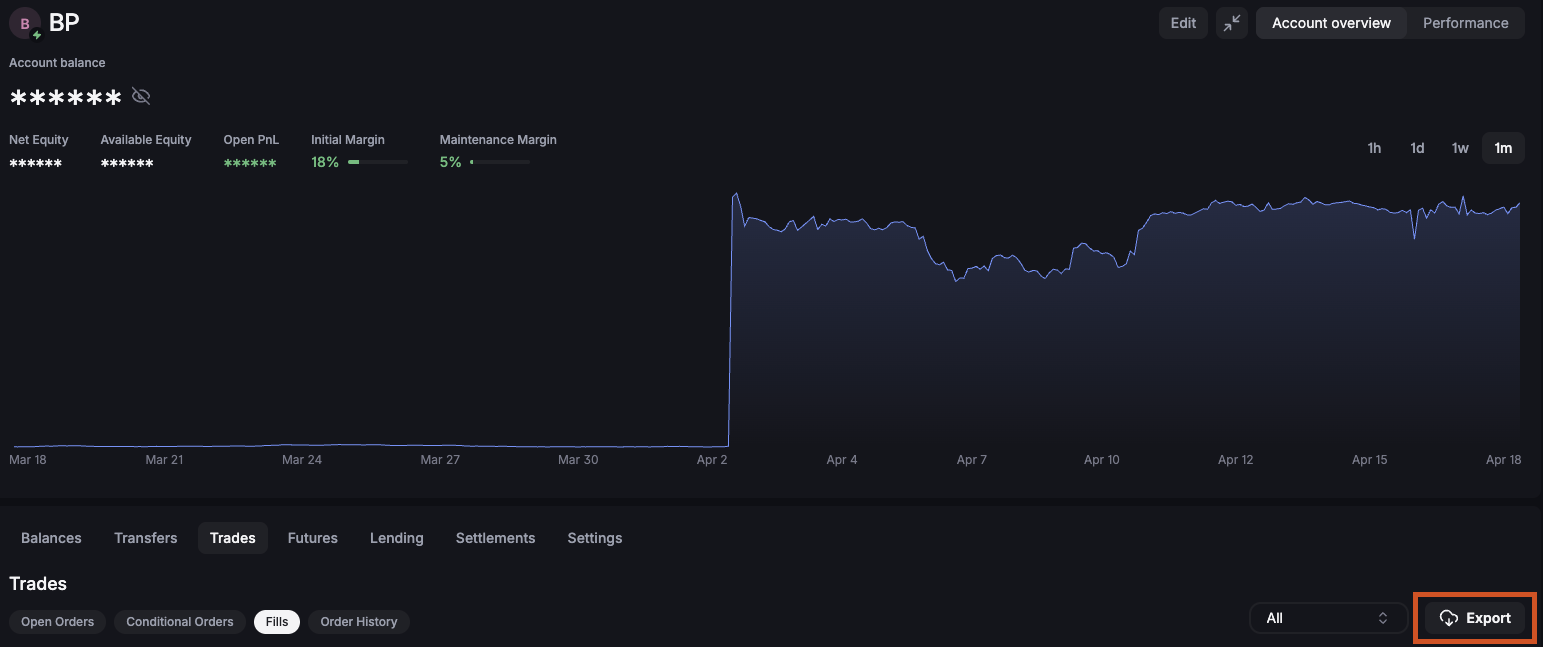This screenshot has width=1543, height=647.
Task: Switch to Account overview view
Action: coord(1331,23)
